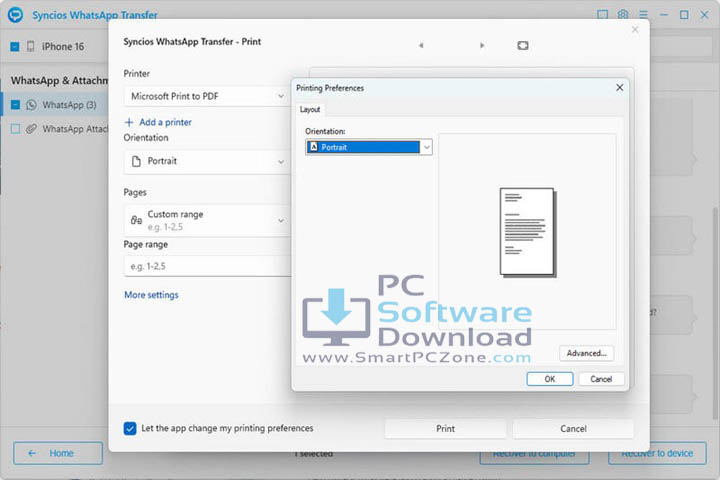This screenshot has height=480, width=720.
Task: Open the Orientation combo box in Printing Preferences
Action: pos(369,147)
